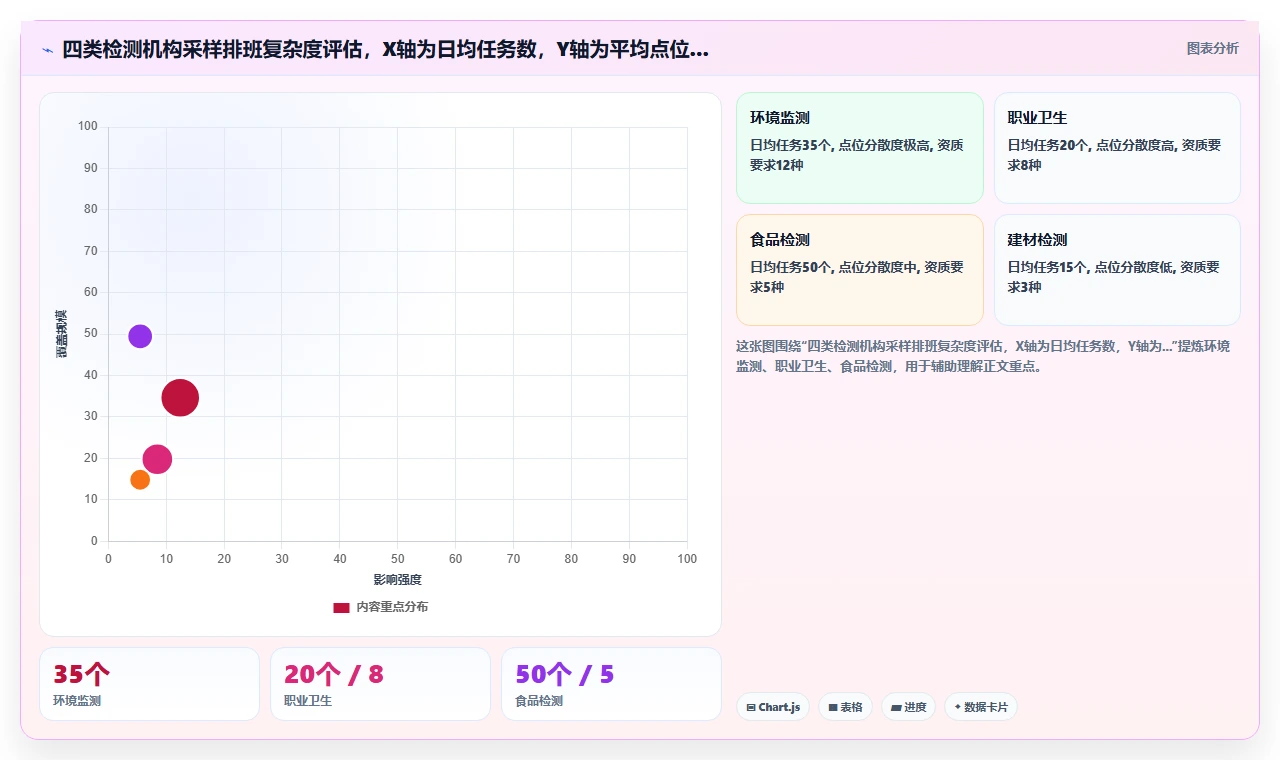Click the summary paragraph starting 这张图围绕
The image size is (1280, 760).
[985, 356]
